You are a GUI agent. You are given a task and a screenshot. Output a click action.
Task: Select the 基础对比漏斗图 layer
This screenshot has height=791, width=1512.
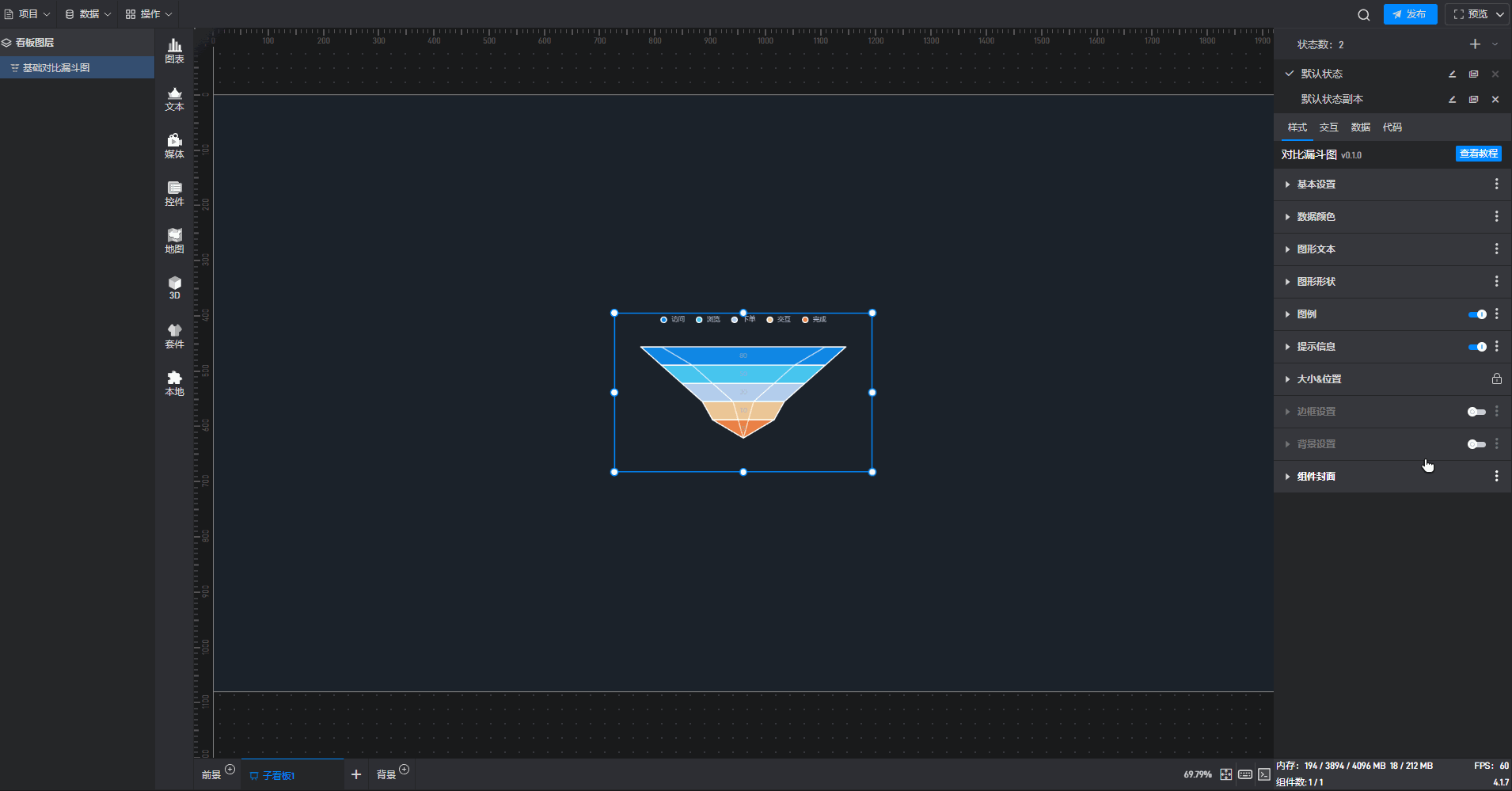click(x=55, y=68)
